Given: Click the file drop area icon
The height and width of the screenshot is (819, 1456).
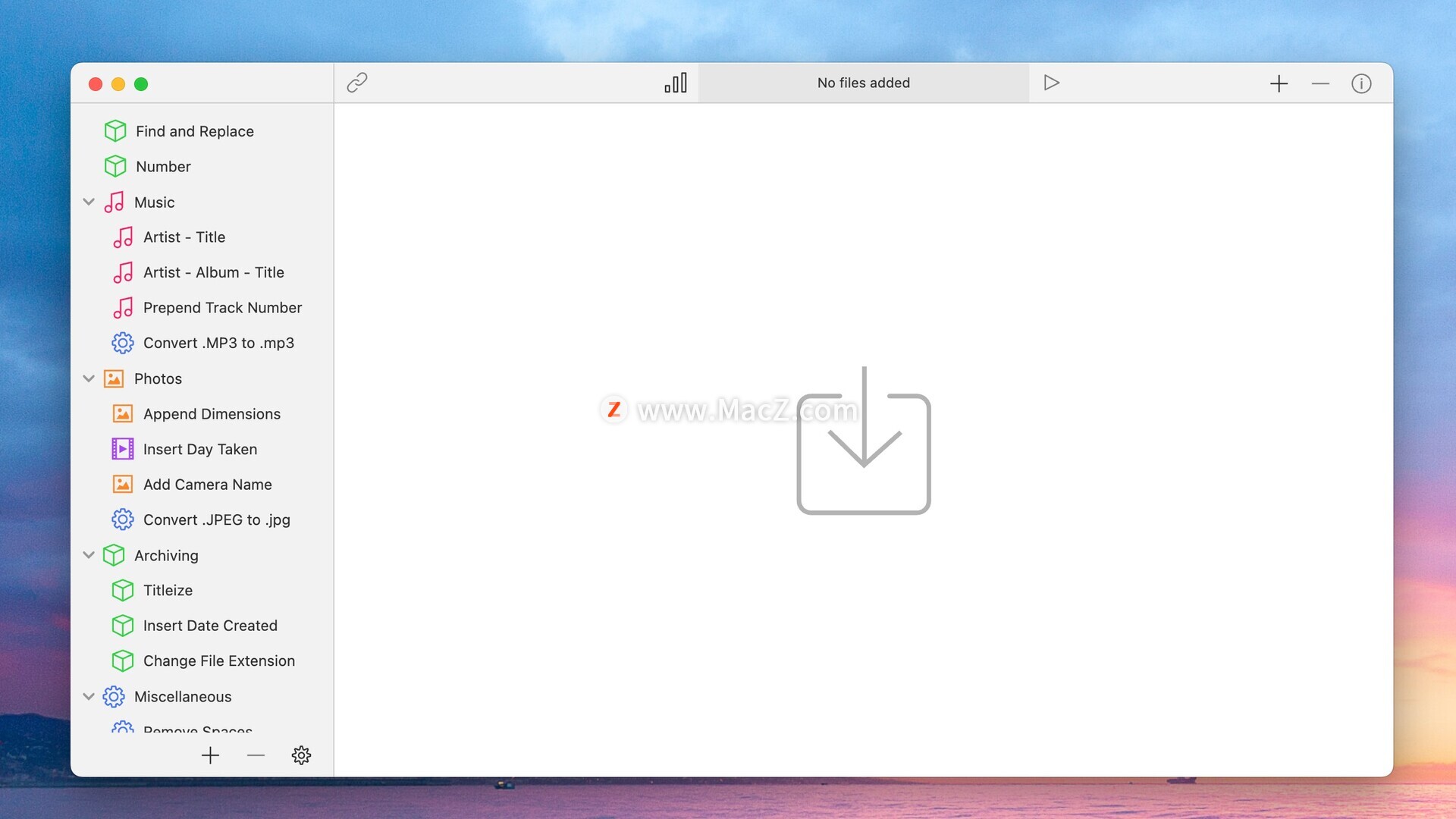Looking at the screenshot, I should point(863,441).
